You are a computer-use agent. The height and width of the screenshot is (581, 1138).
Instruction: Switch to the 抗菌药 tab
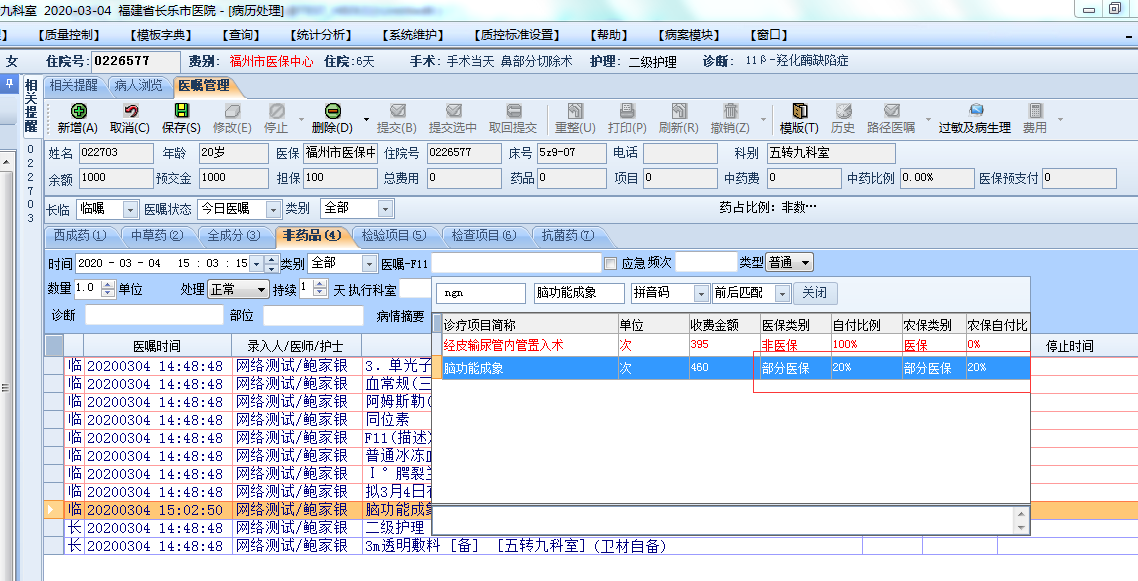(x=568, y=235)
